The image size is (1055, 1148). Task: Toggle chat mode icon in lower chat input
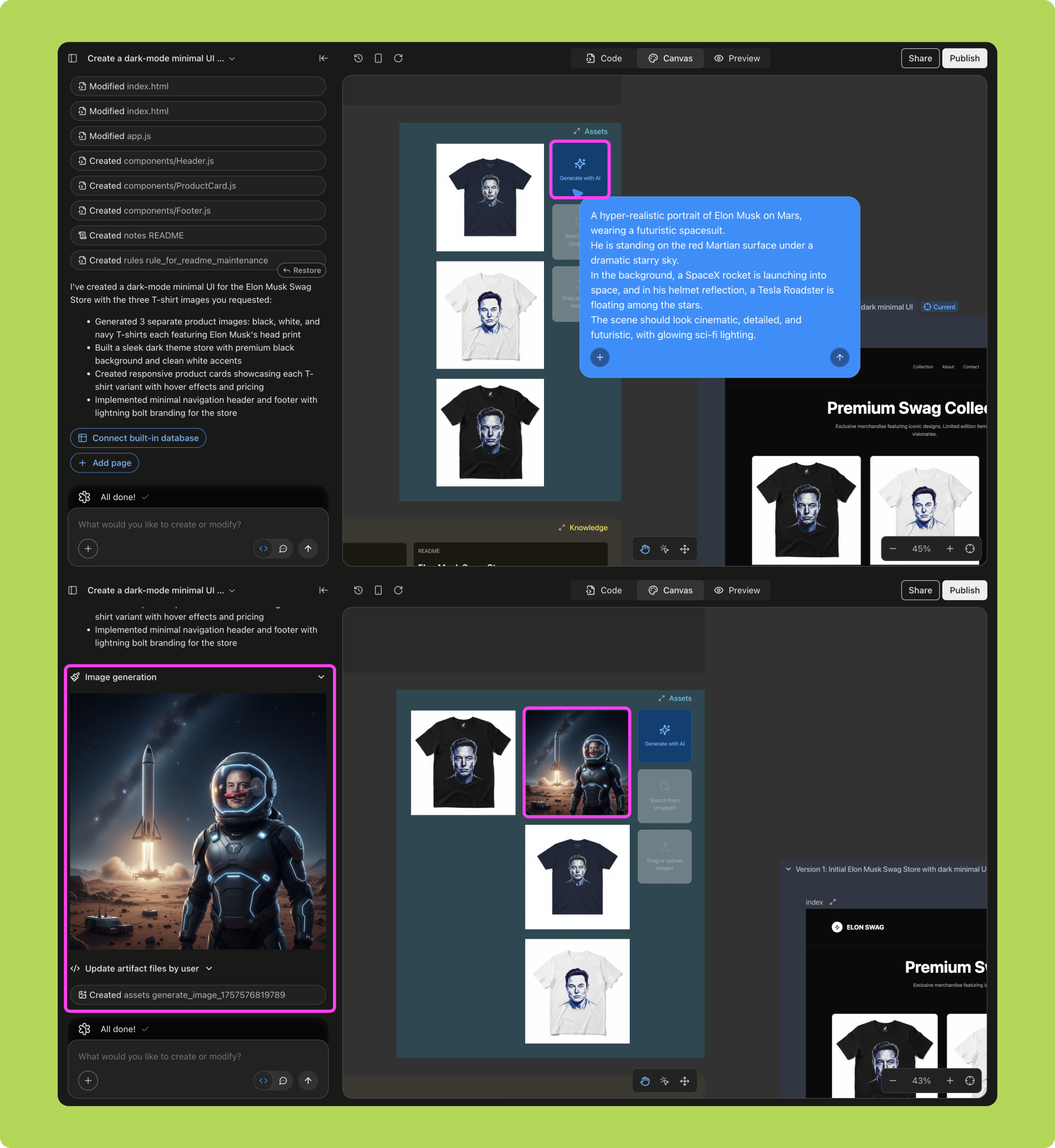(x=283, y=1080)
